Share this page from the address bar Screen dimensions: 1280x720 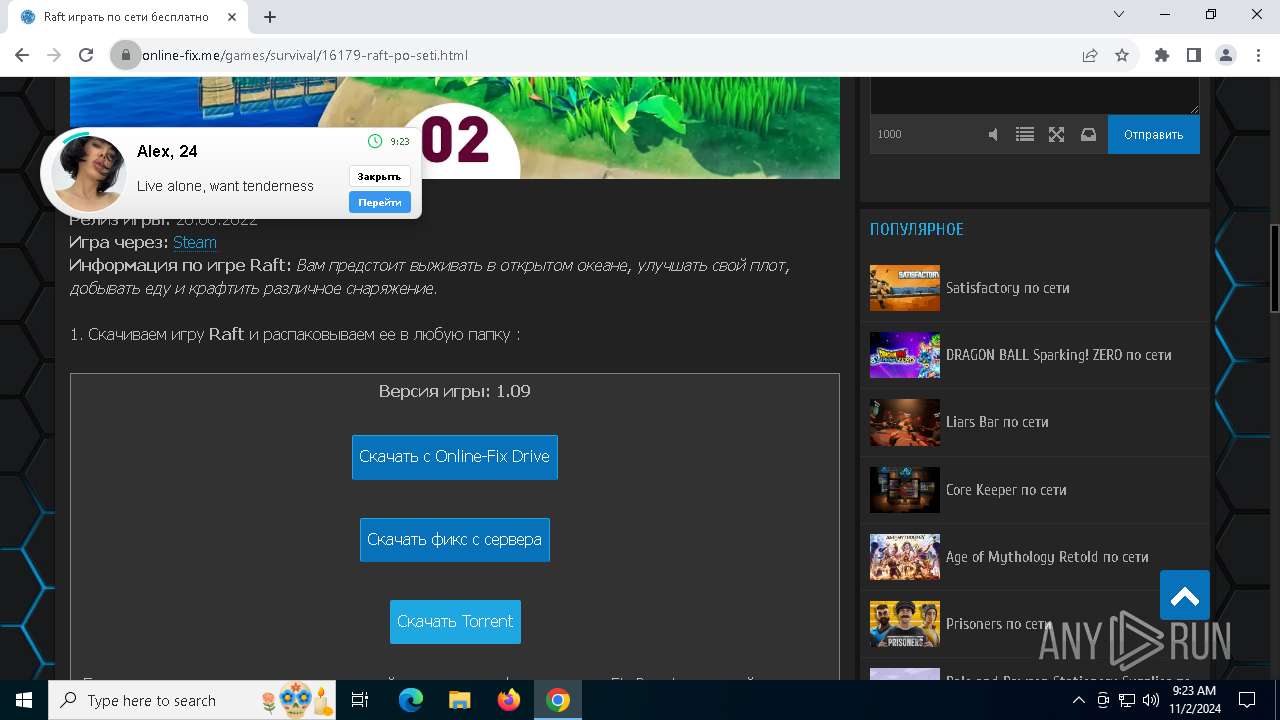pyautogui.click(x=1090, y=56)
